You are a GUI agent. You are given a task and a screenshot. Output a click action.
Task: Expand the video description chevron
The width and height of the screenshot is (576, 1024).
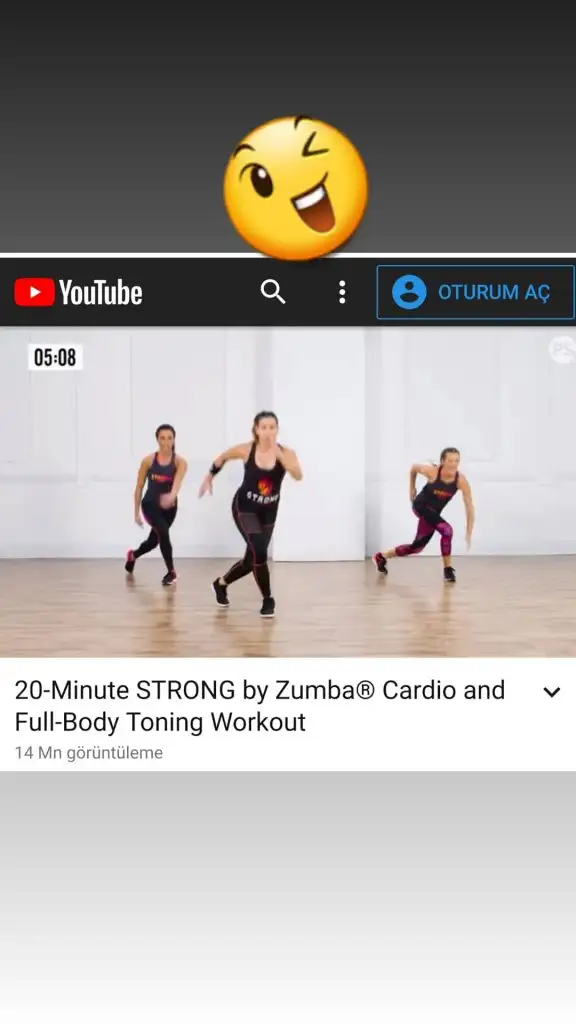pyautogui.click(x=552, y=692)
